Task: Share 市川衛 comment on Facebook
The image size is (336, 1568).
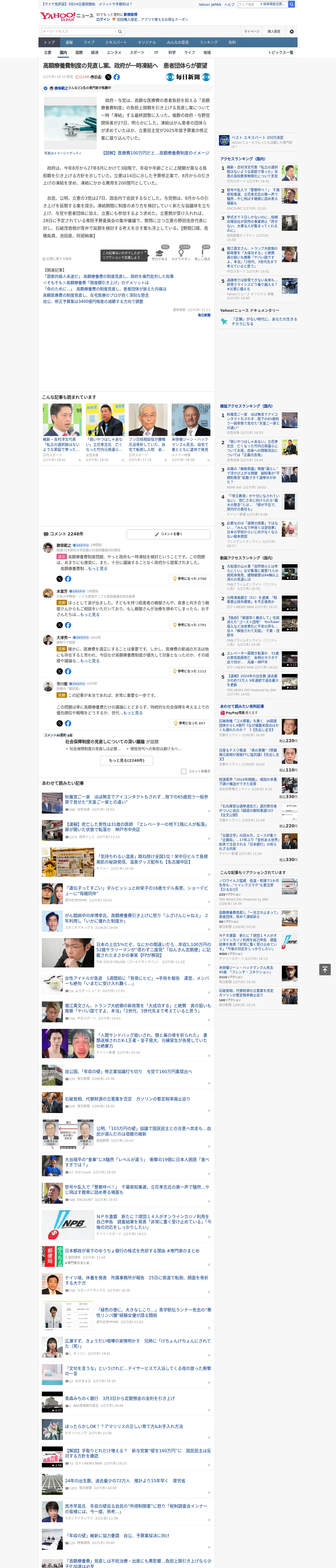Action: click(68, 723)
